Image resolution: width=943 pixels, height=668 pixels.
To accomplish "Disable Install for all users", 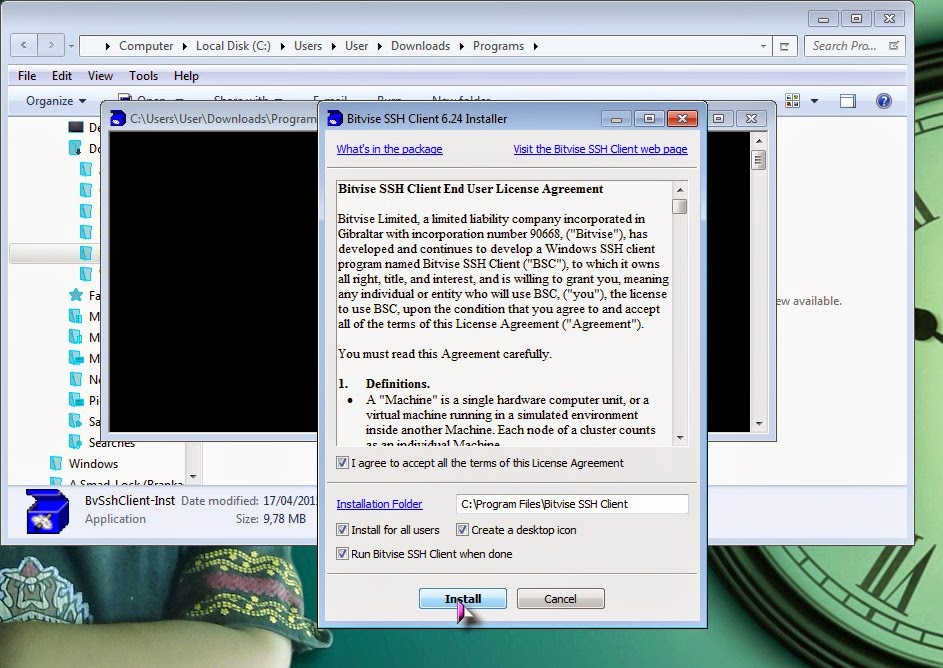I will [x=342, y=530].
